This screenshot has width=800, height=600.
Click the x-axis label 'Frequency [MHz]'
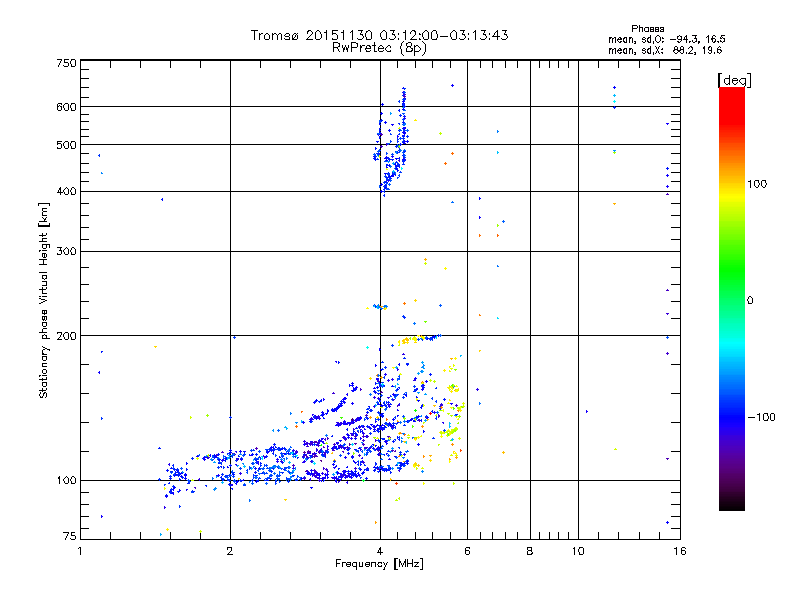379,564
